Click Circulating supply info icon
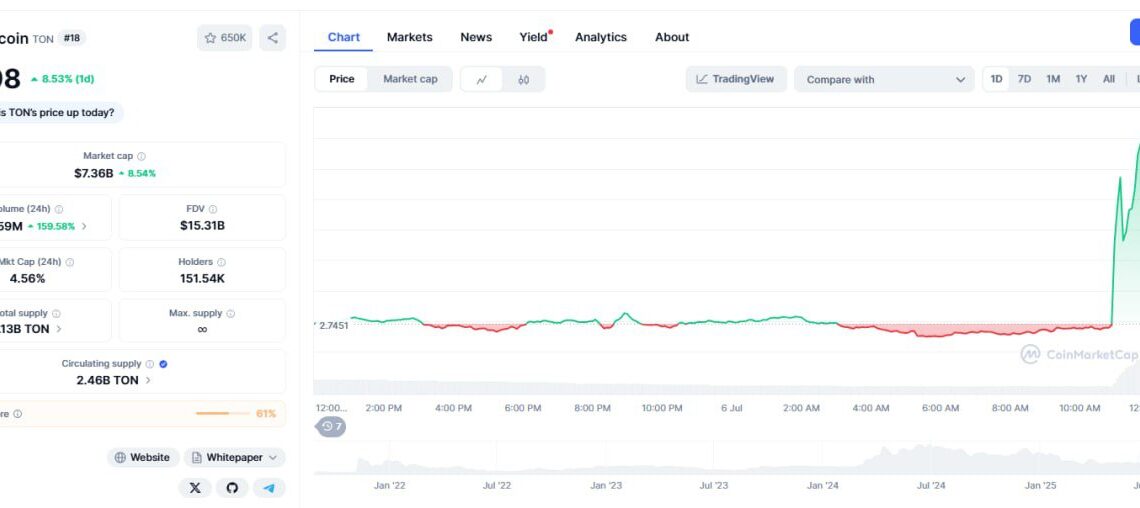 (x=150, y=364)
